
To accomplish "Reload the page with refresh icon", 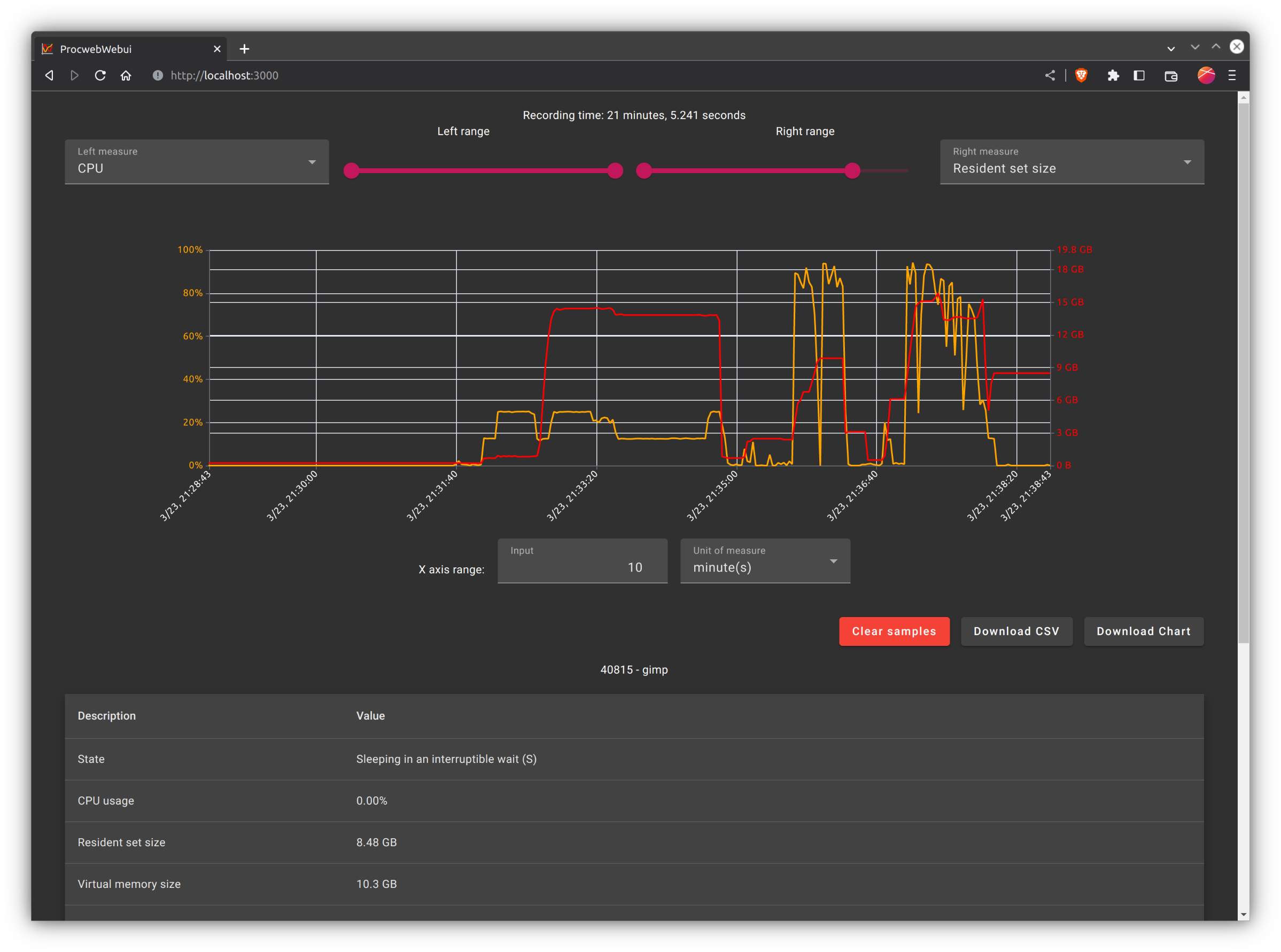I will click(x=100, y=75).
